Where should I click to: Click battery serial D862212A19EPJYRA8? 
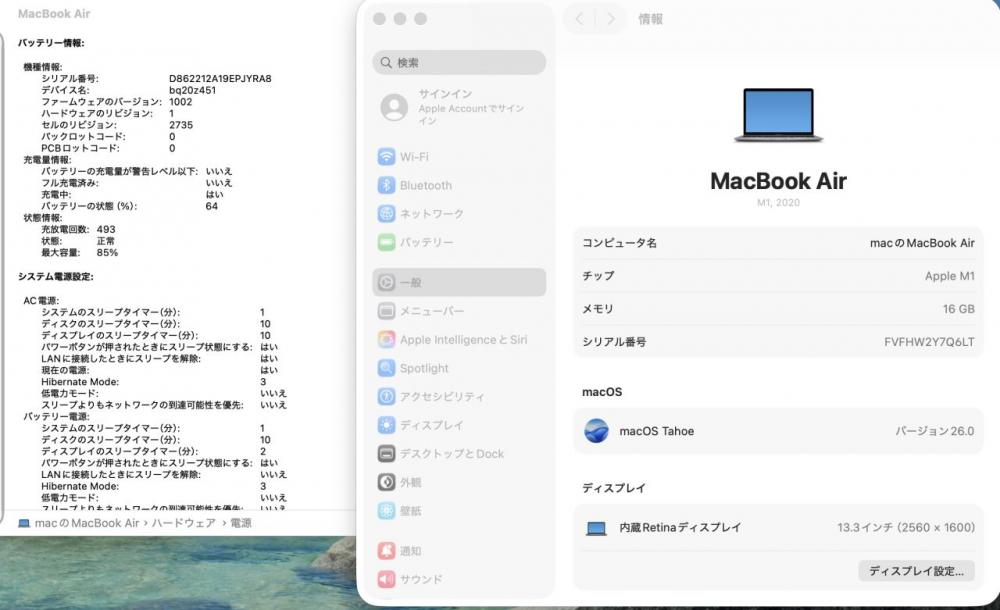[x=220, y=78]
